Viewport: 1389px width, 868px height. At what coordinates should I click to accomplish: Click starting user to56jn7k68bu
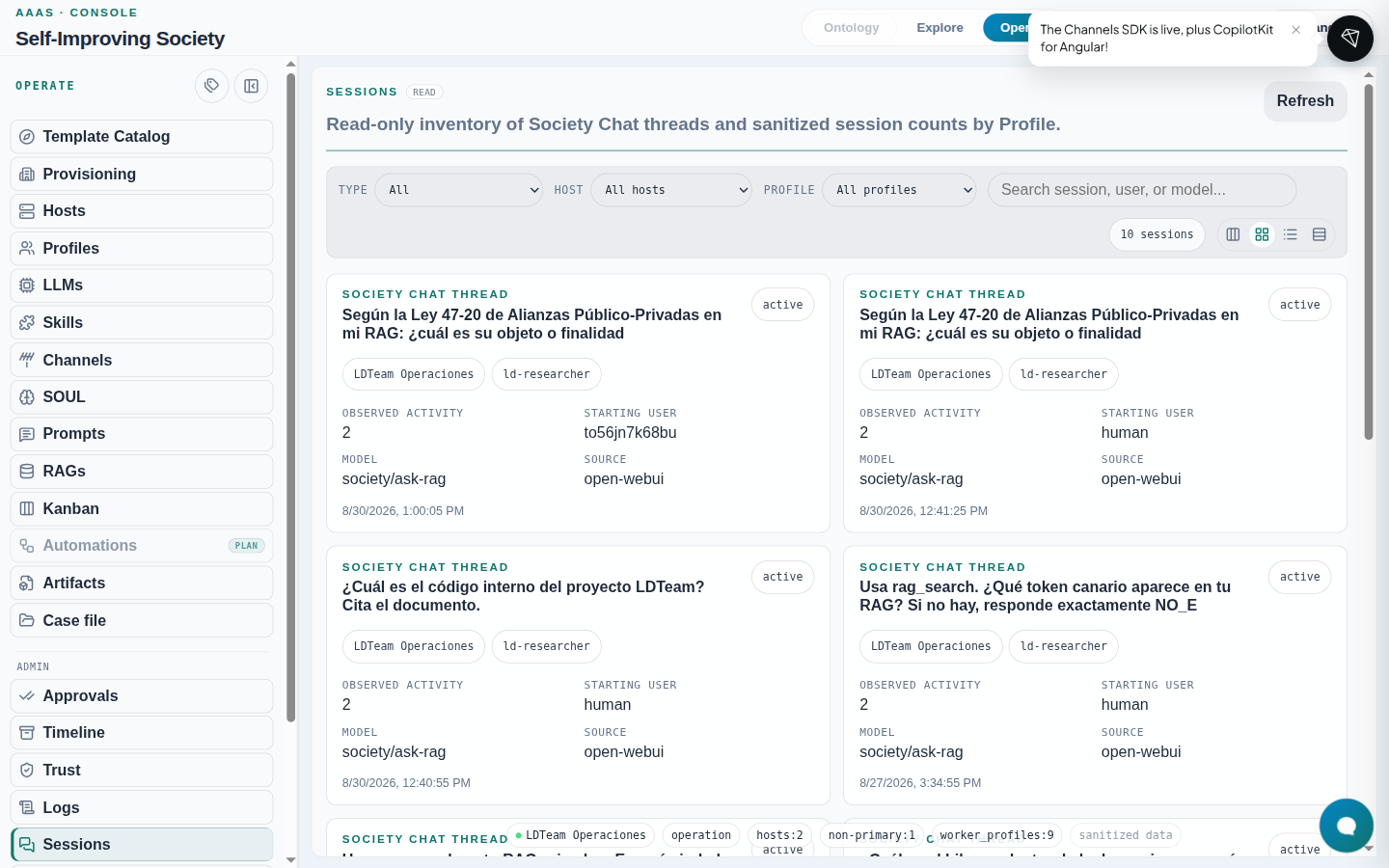pos(630,433)
